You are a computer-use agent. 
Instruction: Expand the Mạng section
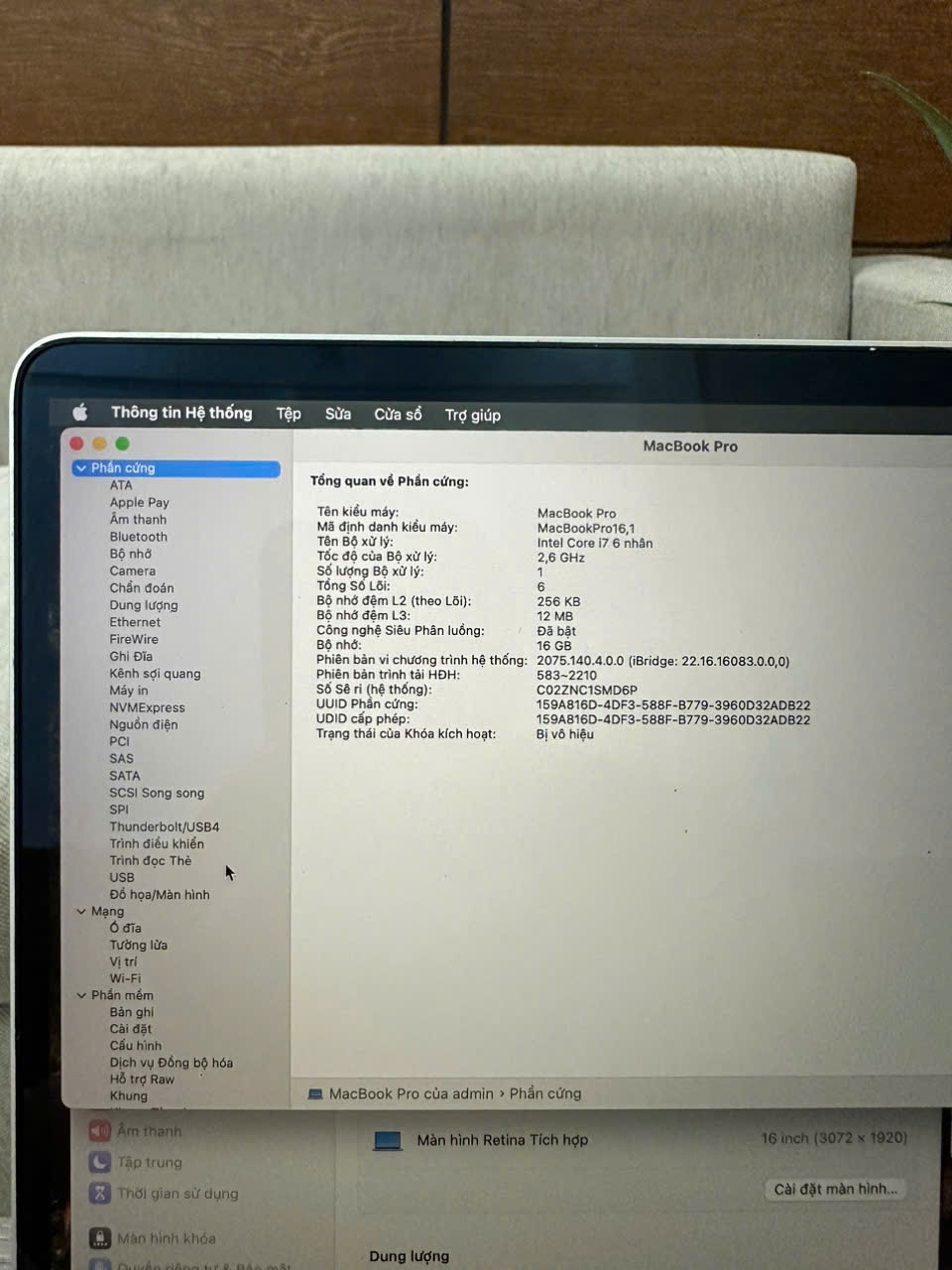(82, 911)
